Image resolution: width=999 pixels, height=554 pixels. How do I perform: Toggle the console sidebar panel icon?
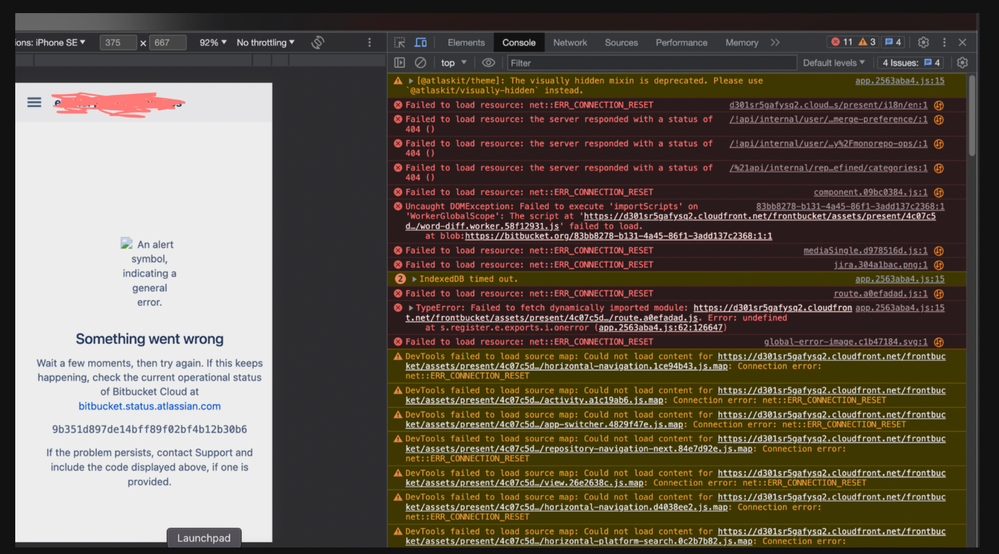400,63
